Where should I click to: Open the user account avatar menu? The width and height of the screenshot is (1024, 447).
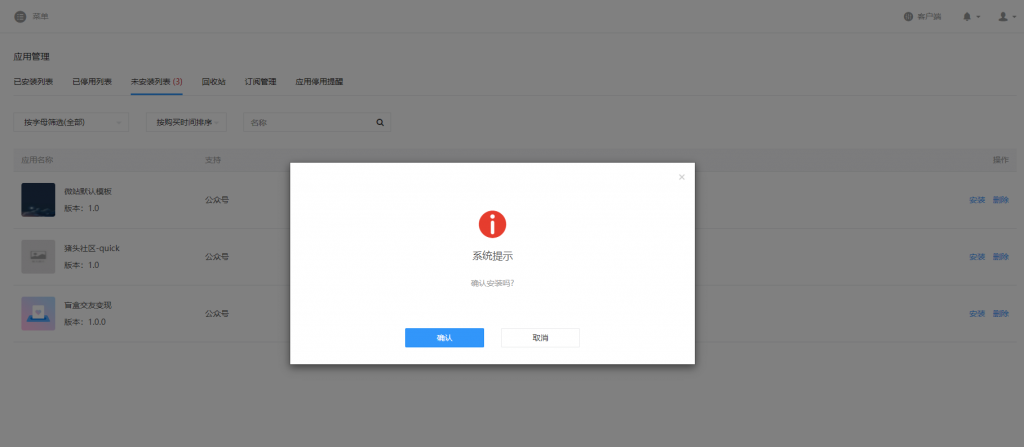point(1007,16)
